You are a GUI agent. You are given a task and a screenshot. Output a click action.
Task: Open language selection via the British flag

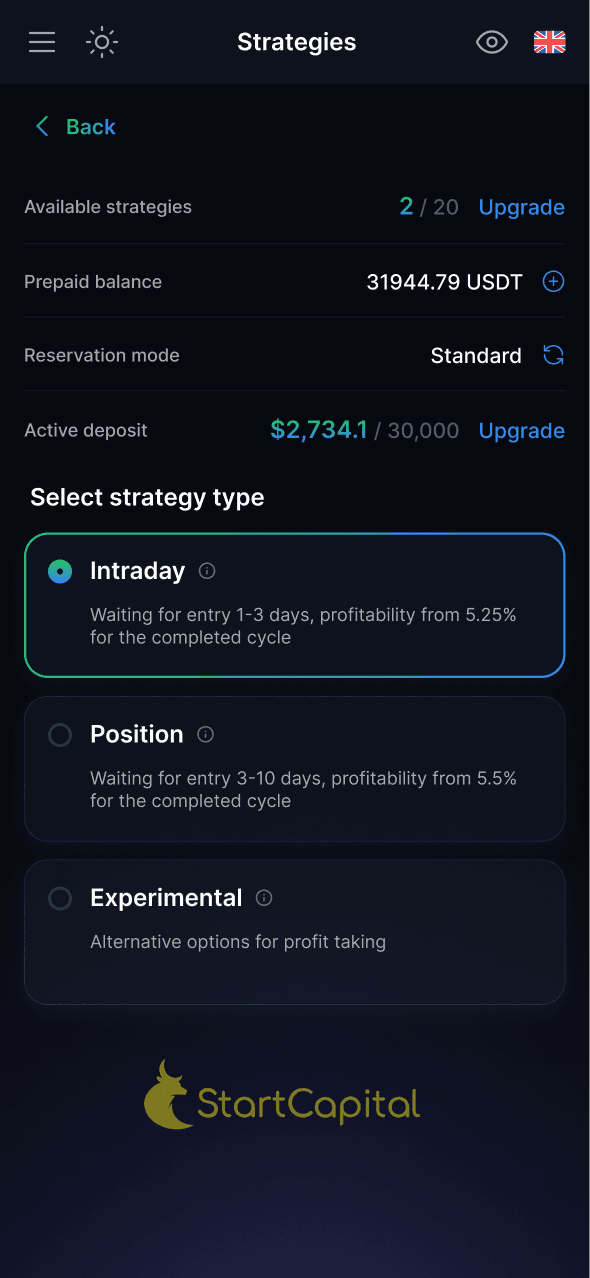coord(549,42)
